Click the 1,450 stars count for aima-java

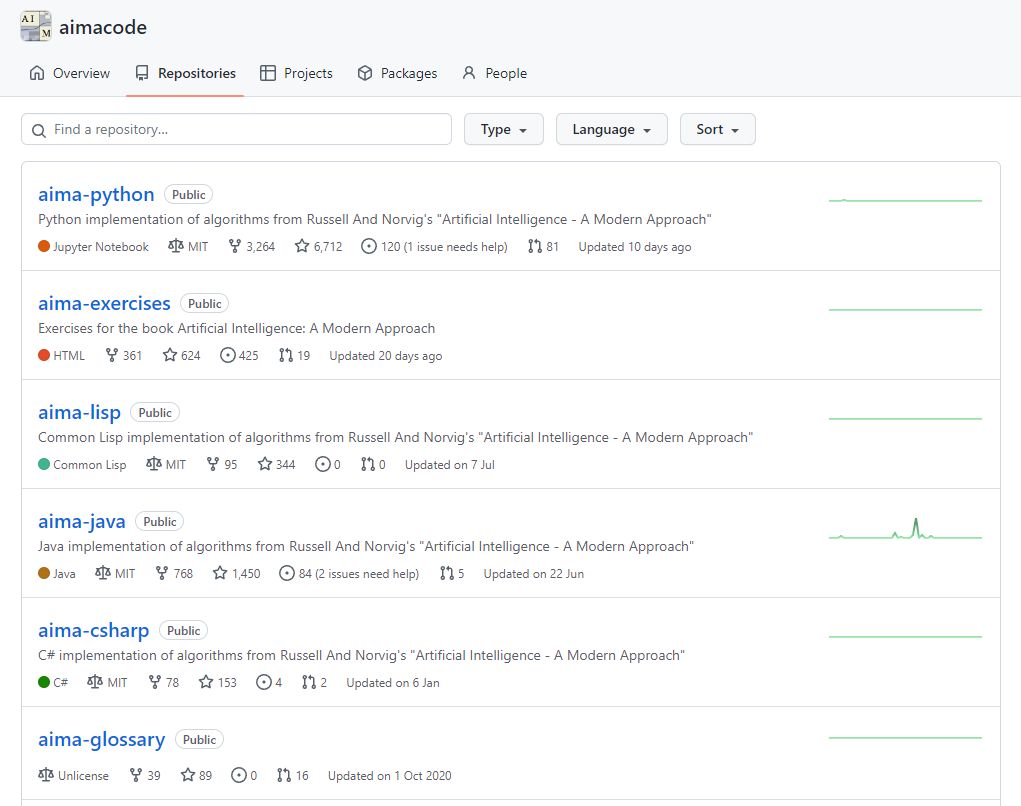[x=246, y=574]
